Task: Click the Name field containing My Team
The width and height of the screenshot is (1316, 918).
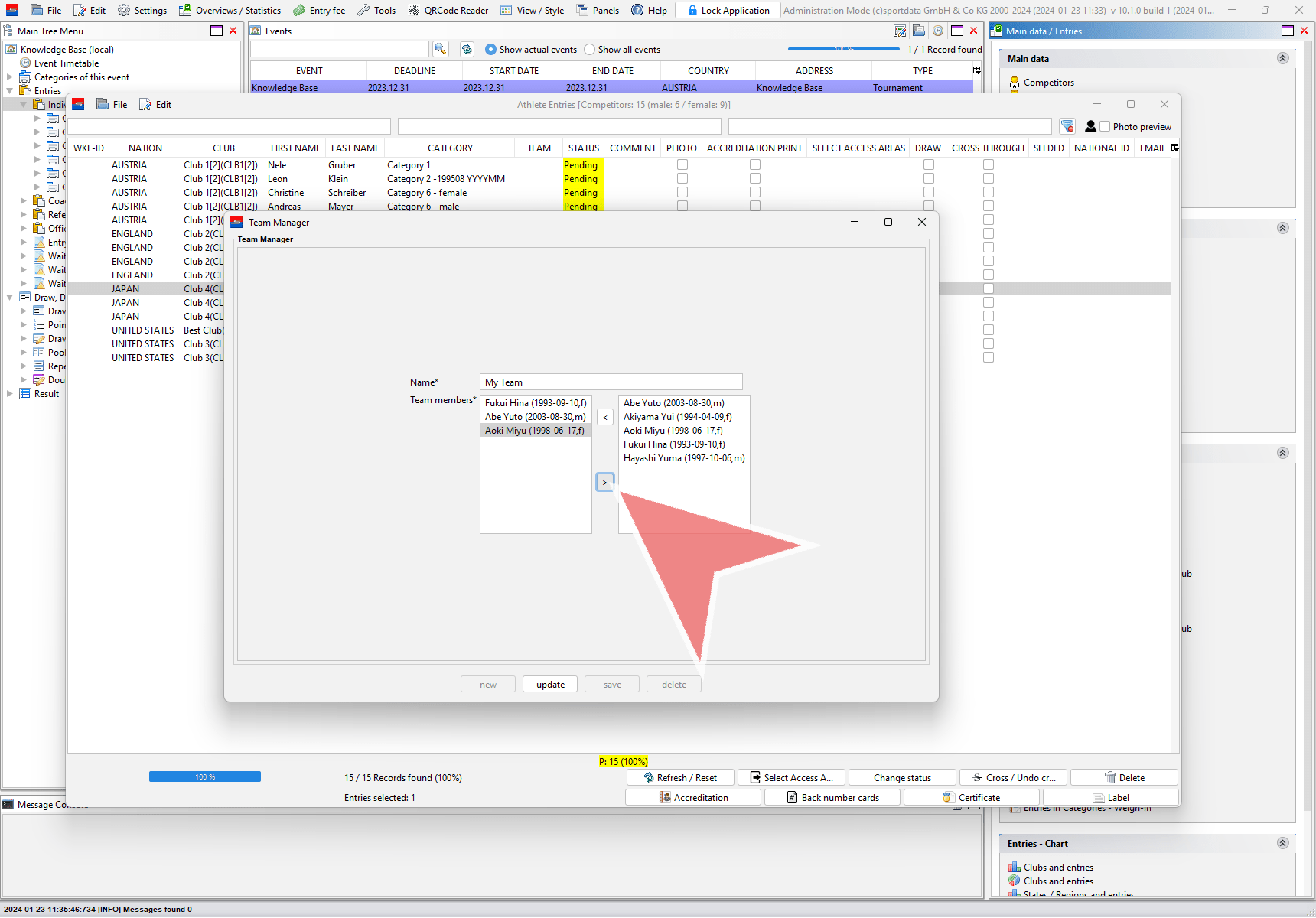Action: pyautogui.click(x=611, y=382)
